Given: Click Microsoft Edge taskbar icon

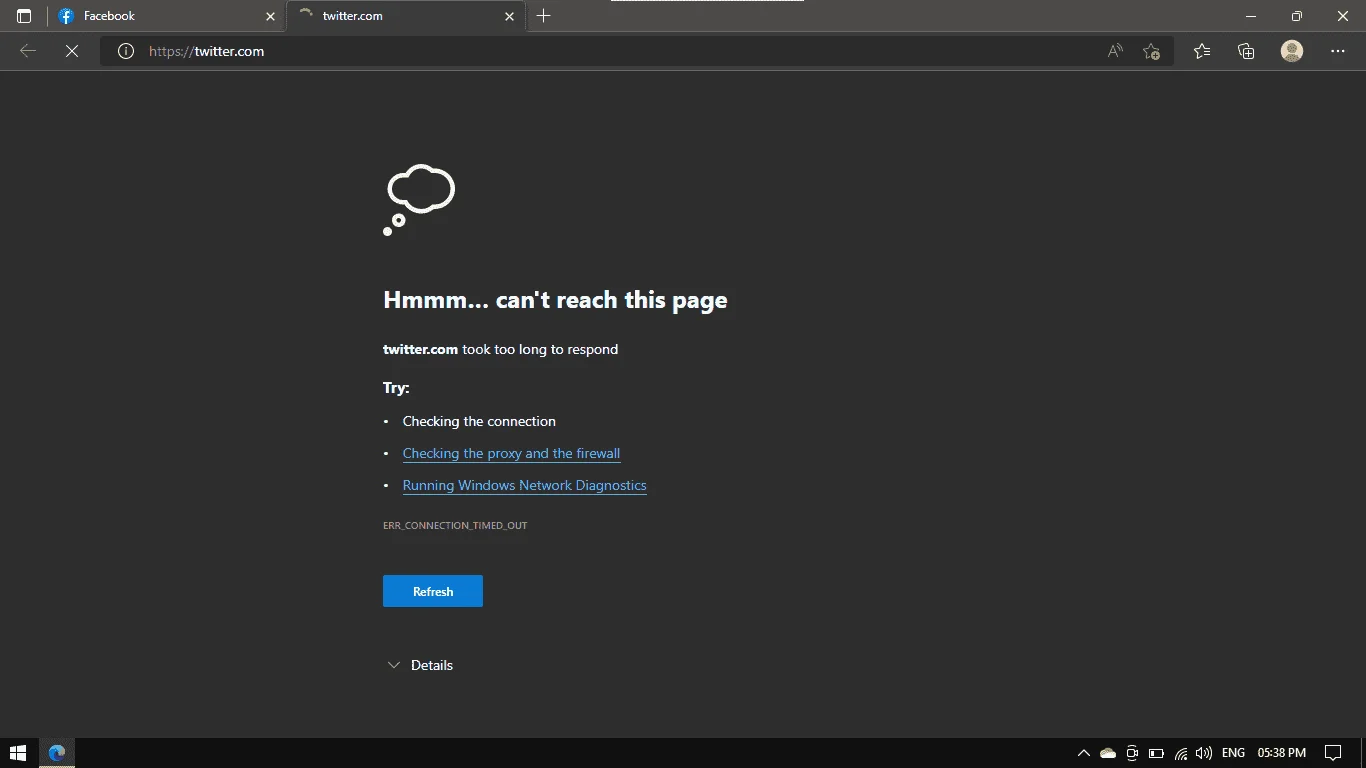Looking at the screenshot, I should (57, 753).
